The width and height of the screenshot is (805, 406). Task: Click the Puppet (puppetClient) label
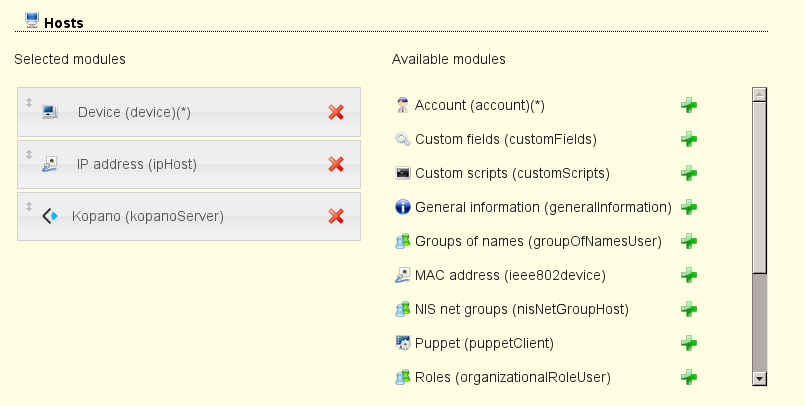tap(484, 343)
